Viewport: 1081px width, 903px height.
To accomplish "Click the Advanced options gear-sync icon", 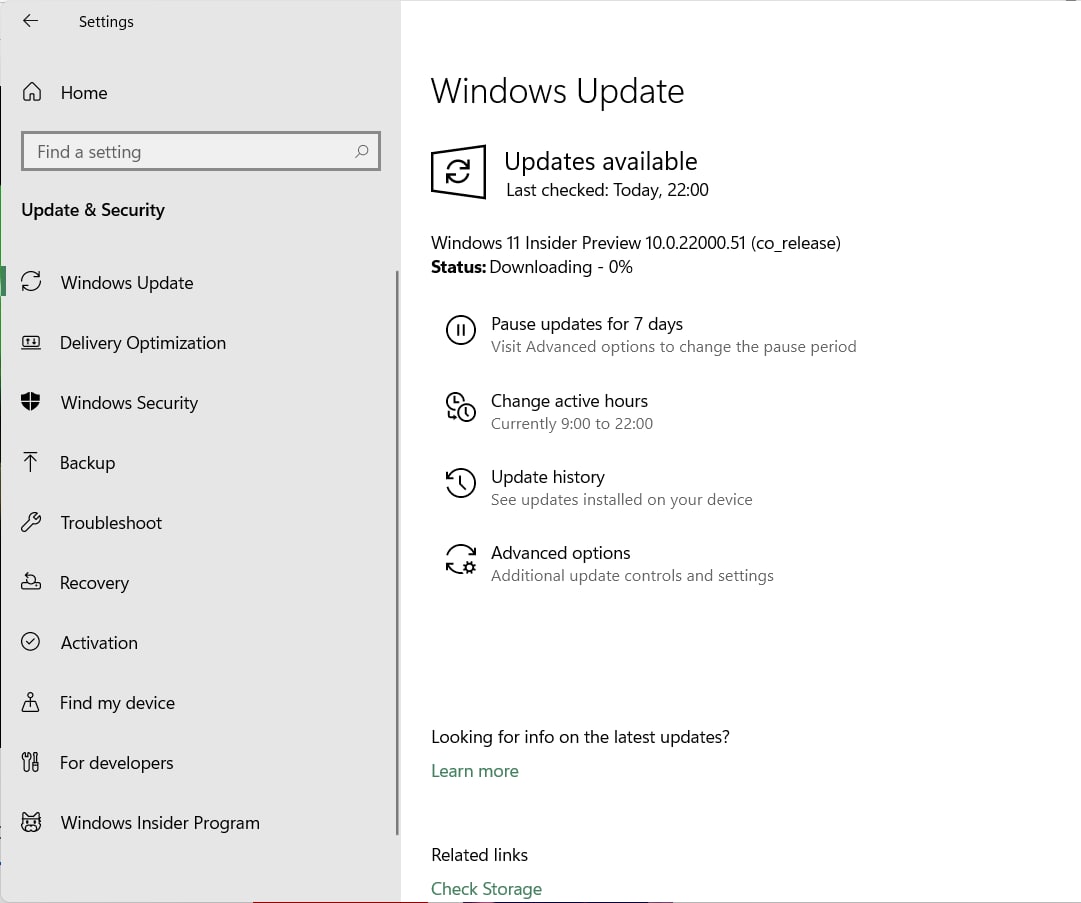I will [x=461, y=559].
